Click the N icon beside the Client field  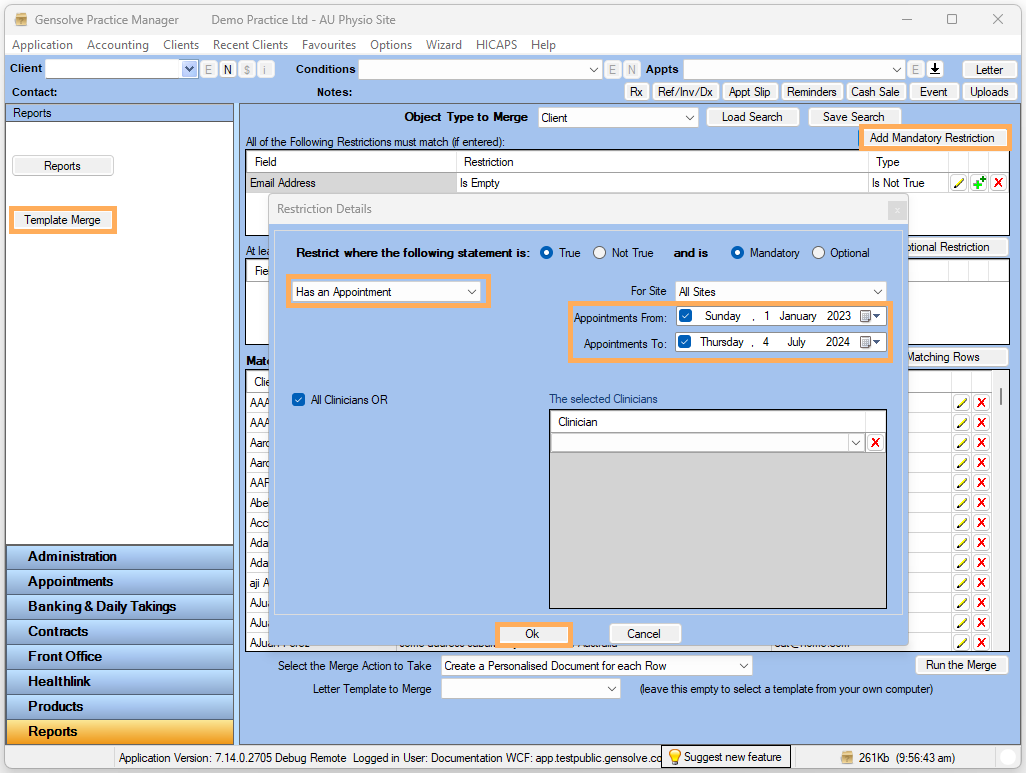(228, 69)
